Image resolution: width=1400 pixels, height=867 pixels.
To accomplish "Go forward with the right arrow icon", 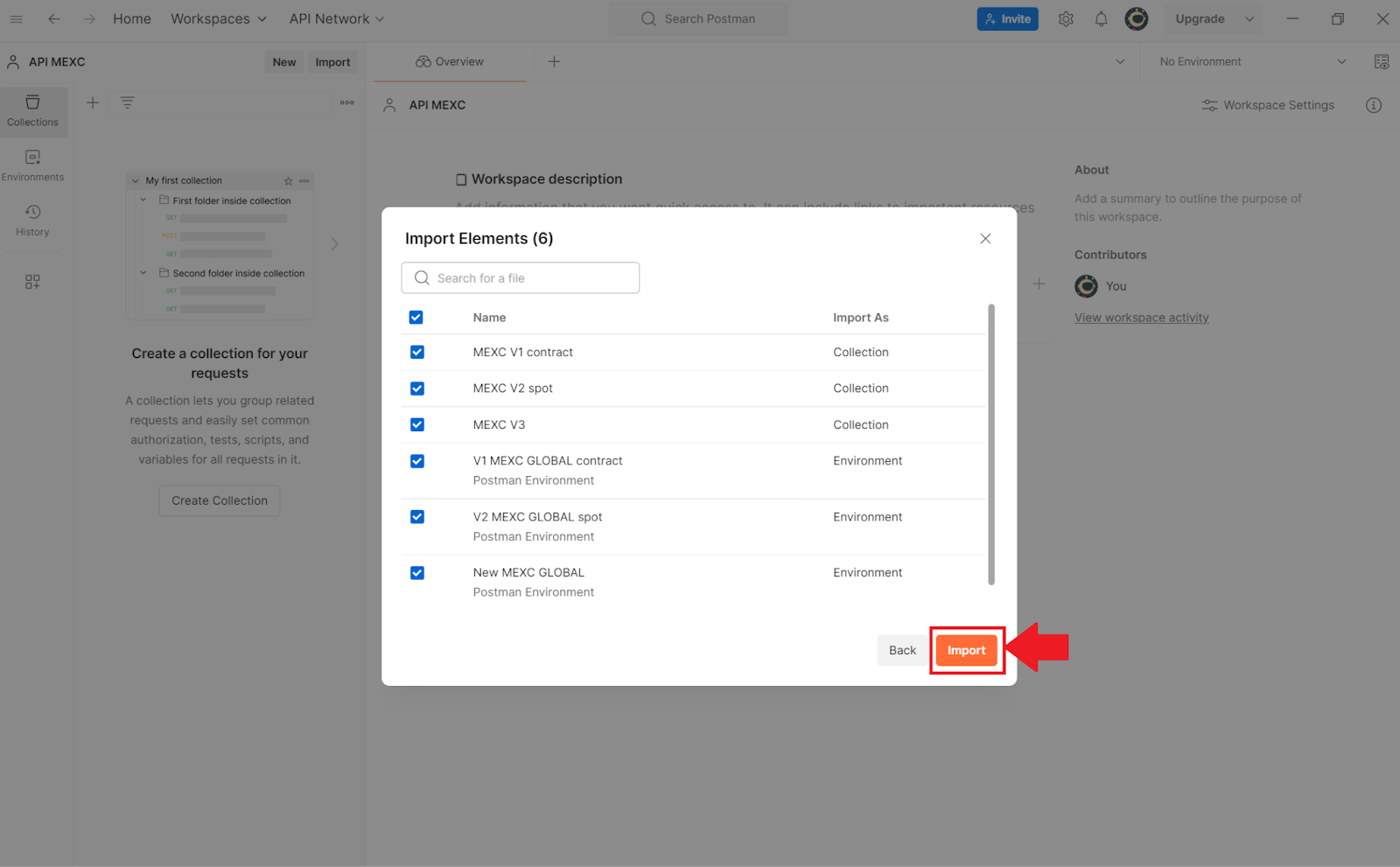I will 89,18.
